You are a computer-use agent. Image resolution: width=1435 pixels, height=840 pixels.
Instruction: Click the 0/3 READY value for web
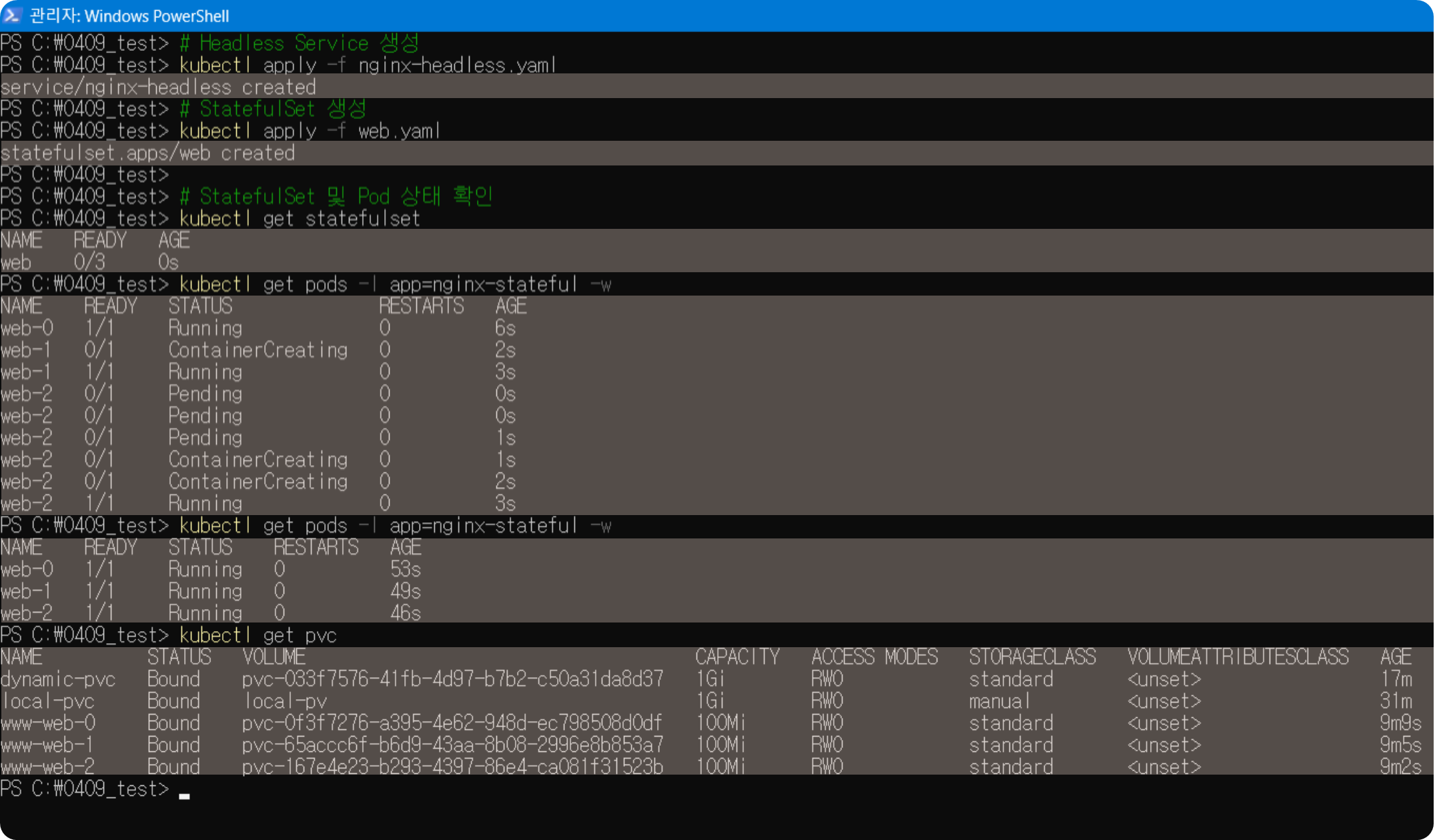pyautogui.click(x=89, y=262)
